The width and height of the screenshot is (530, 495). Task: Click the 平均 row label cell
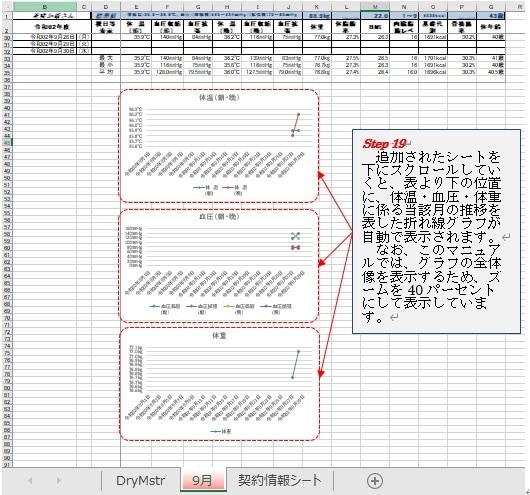coord(106,72)
